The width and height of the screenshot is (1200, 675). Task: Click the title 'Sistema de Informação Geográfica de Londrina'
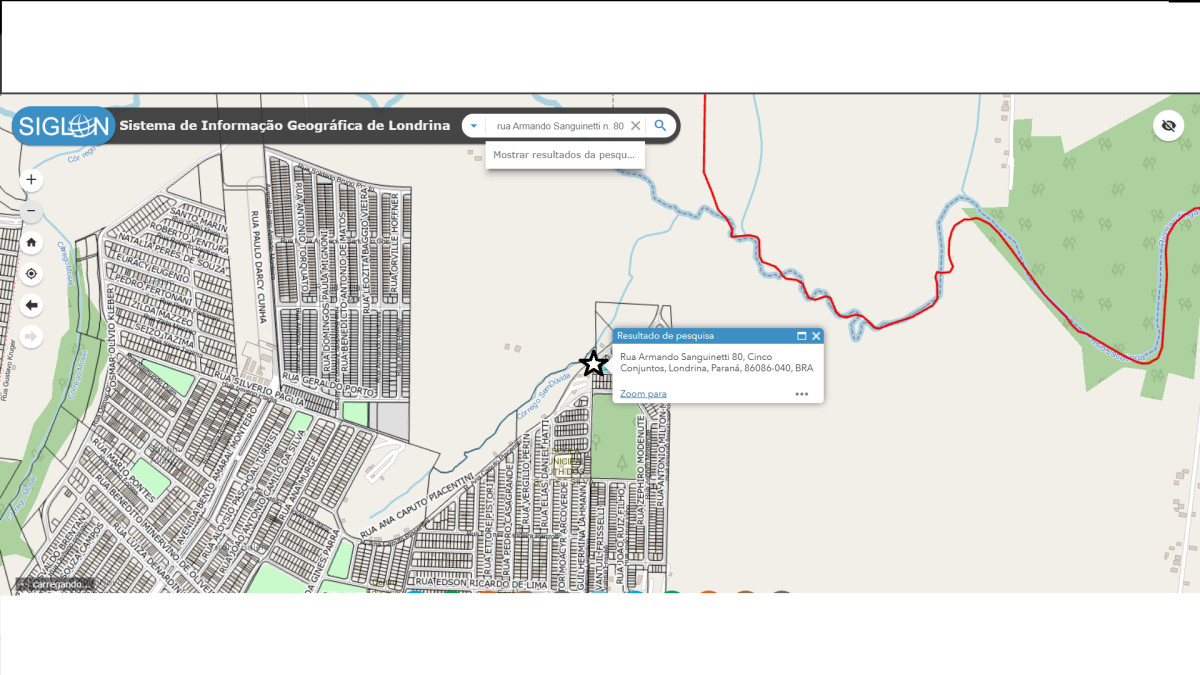(x=285, y=126)
